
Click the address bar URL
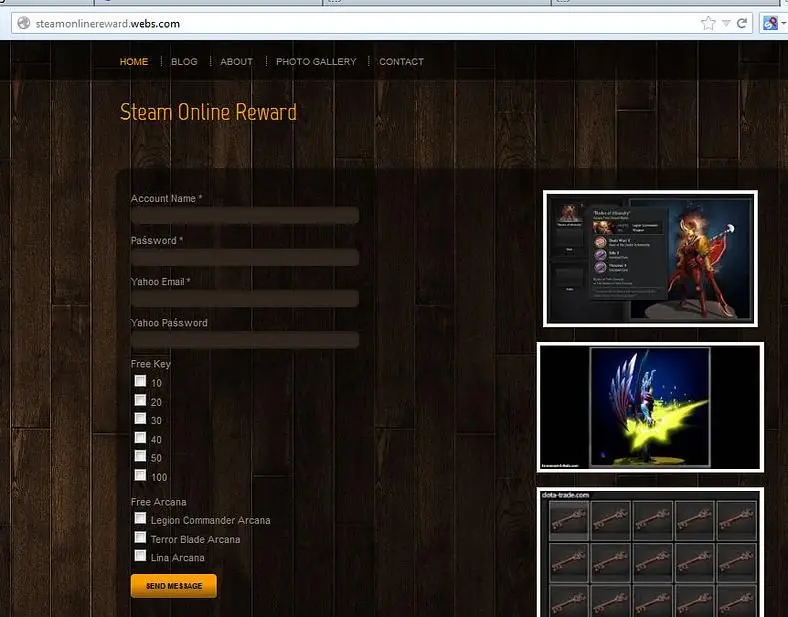108,24
